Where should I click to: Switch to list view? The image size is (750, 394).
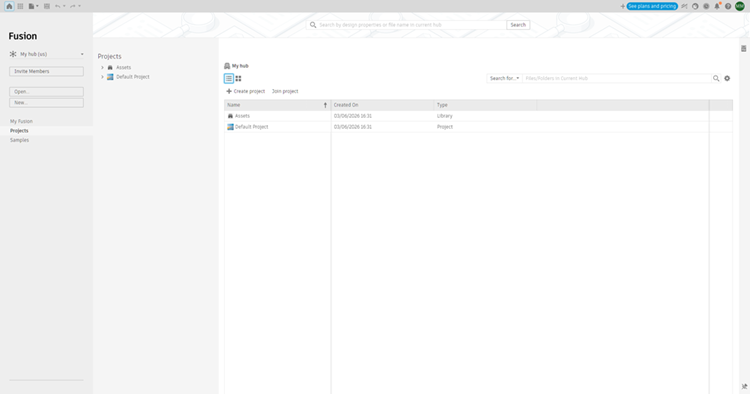[x=229, y=78]
